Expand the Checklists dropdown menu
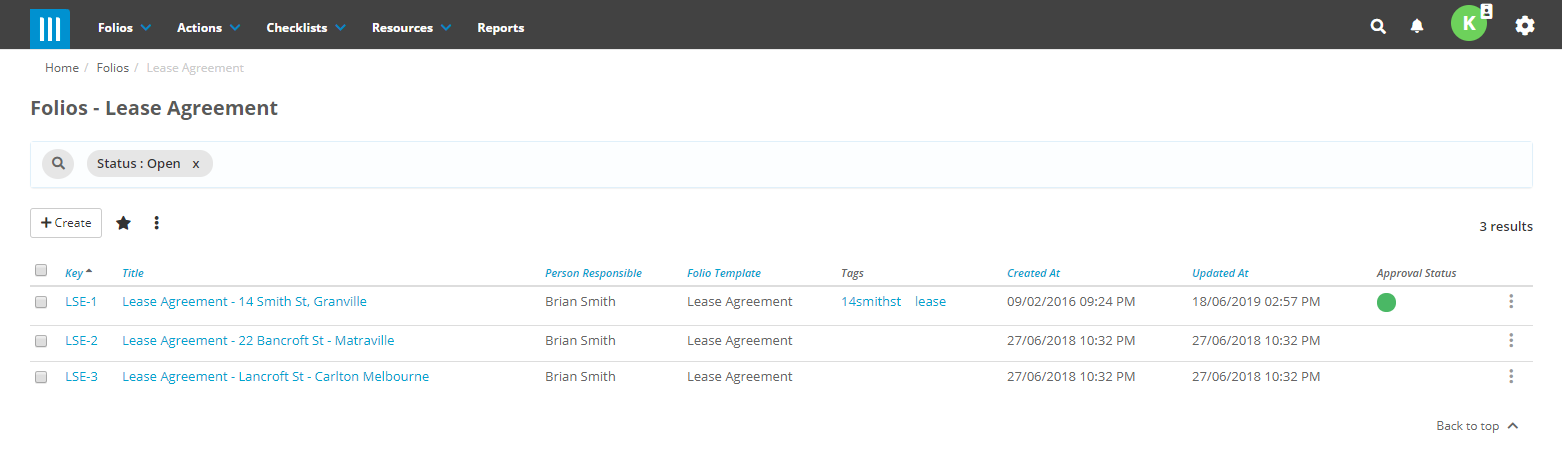Viewport: 1562px width, 463px height. 305,28
